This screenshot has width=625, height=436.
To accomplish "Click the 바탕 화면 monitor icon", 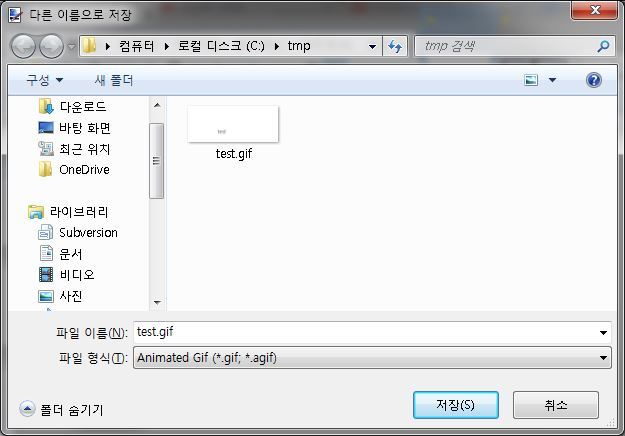I will [x=46, y=128].
